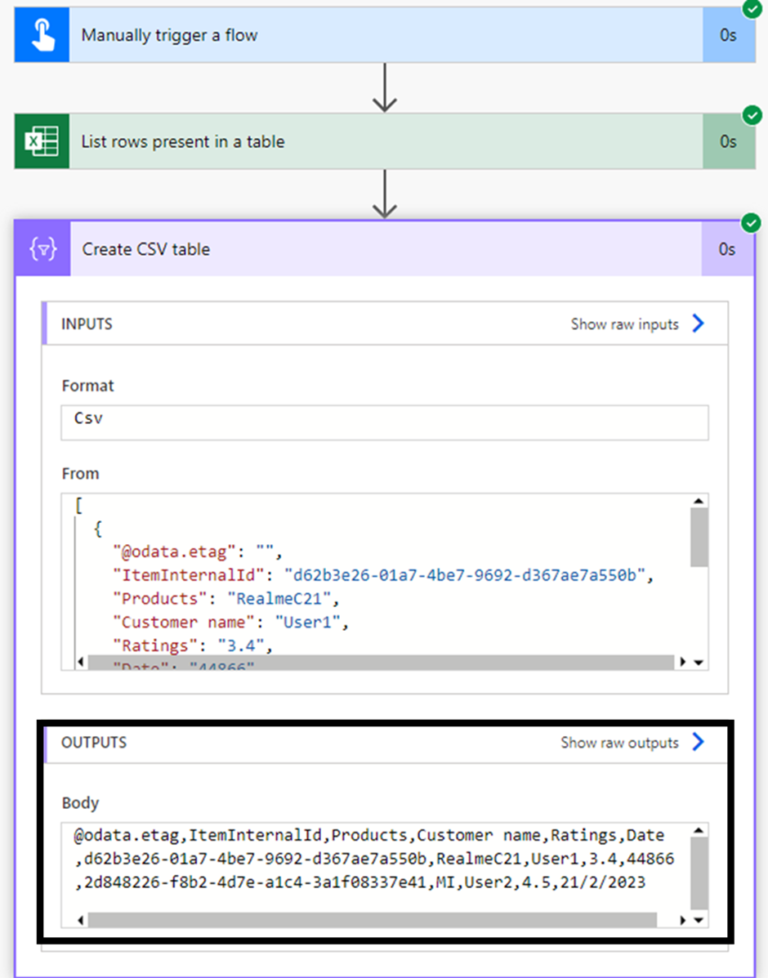Click the chevron beside Show raw outputs
768x978 pixels.
click(700, 743)
